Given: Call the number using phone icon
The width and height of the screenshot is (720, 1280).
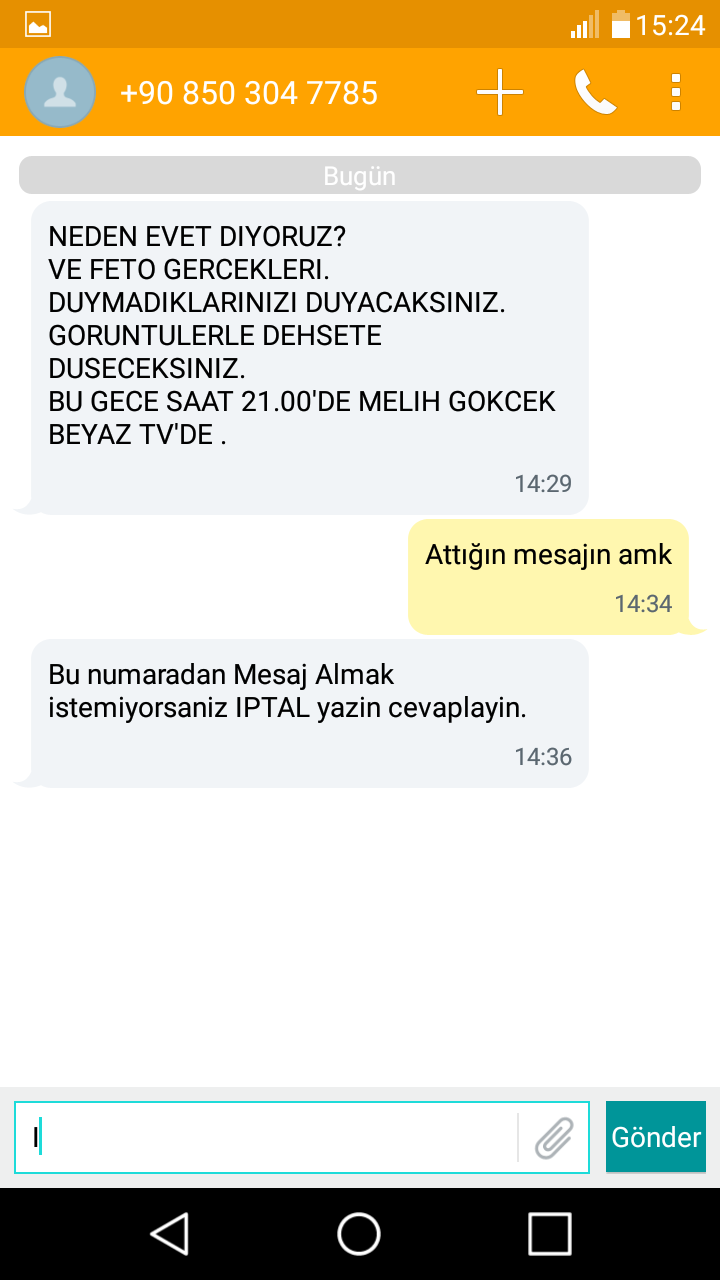Looking at the screenshot, I should coord(595,93).
